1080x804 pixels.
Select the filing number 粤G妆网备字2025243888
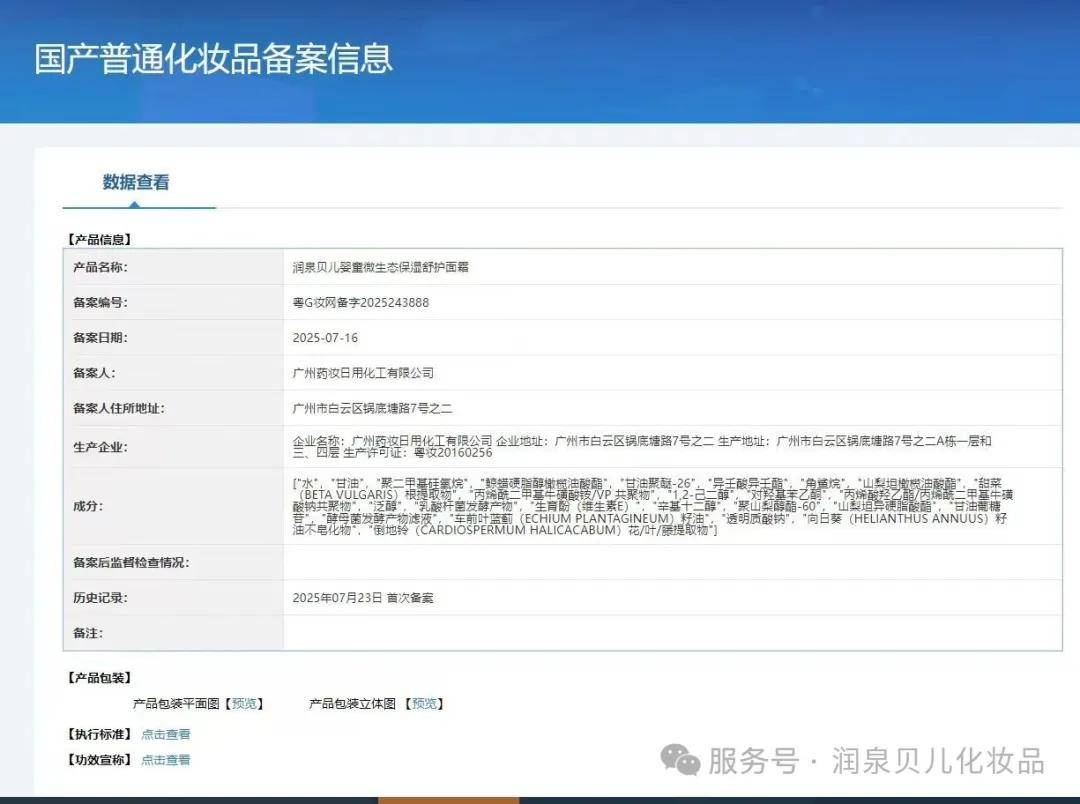(361, 302)
